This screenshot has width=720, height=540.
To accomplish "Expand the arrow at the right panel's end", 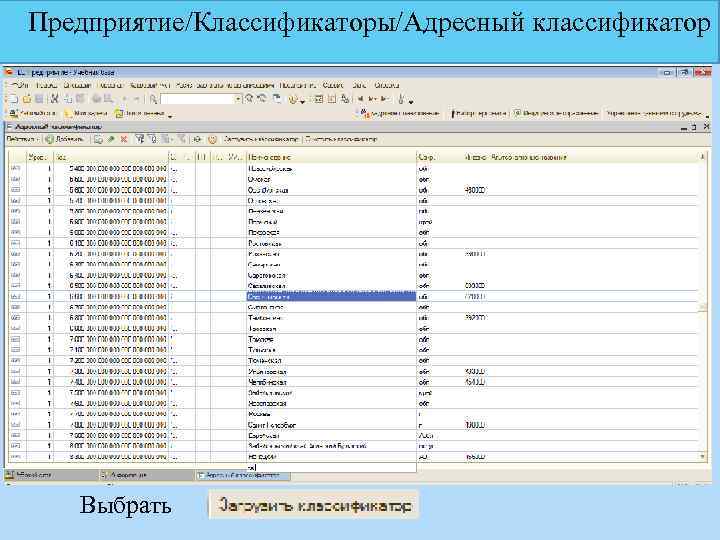I will (708, 115).
